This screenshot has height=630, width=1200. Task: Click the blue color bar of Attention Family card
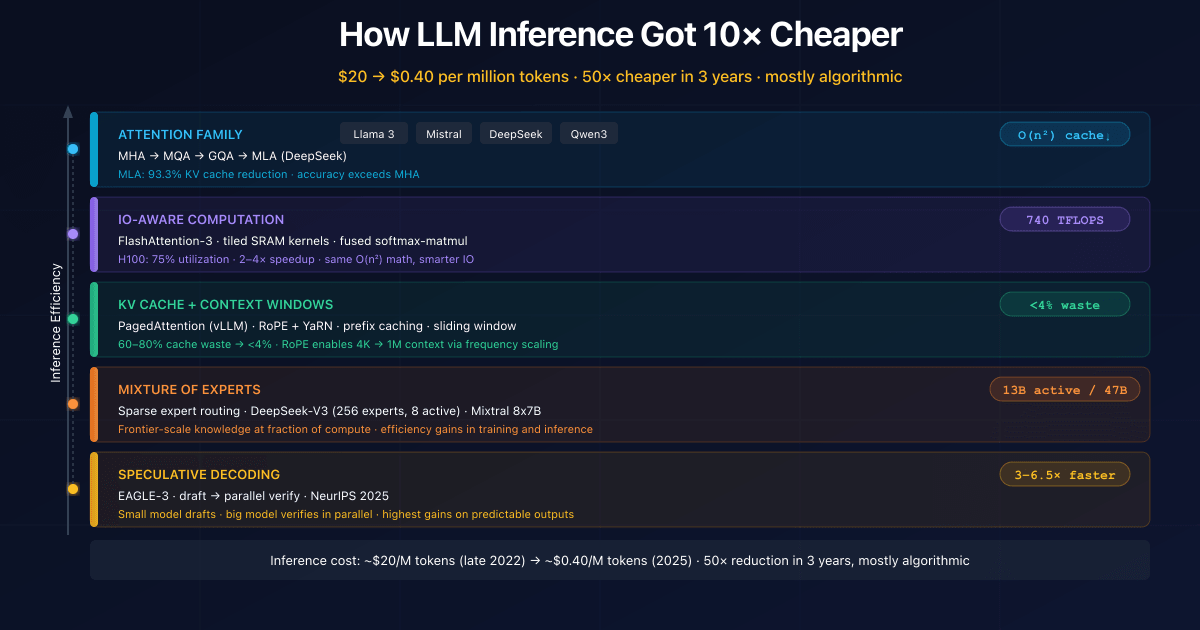pos(93,149)
